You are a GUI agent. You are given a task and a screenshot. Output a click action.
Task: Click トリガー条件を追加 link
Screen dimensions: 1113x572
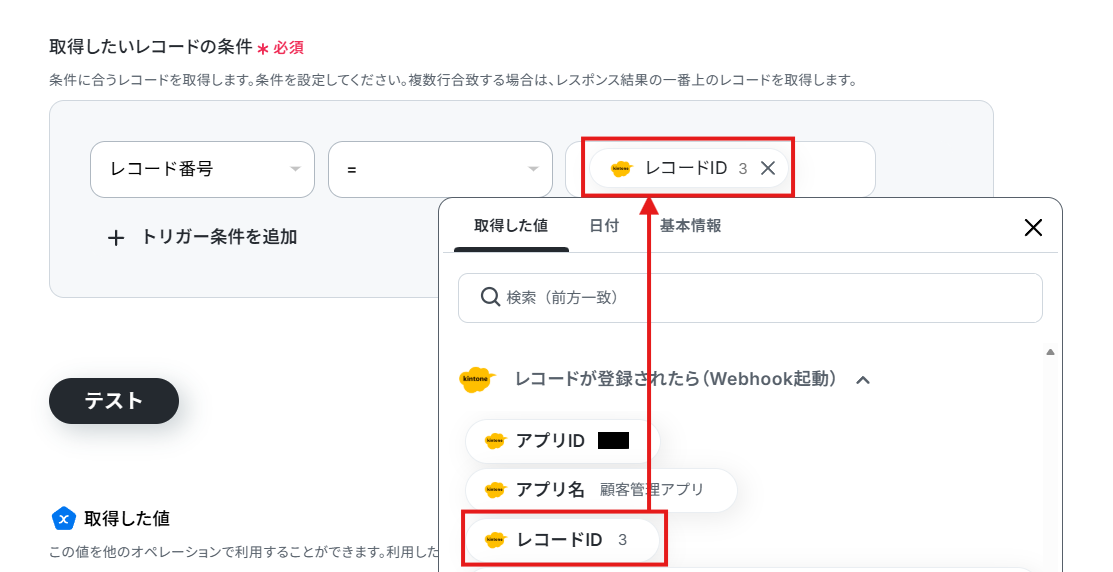pyautogui.click(x=219, y=237)
